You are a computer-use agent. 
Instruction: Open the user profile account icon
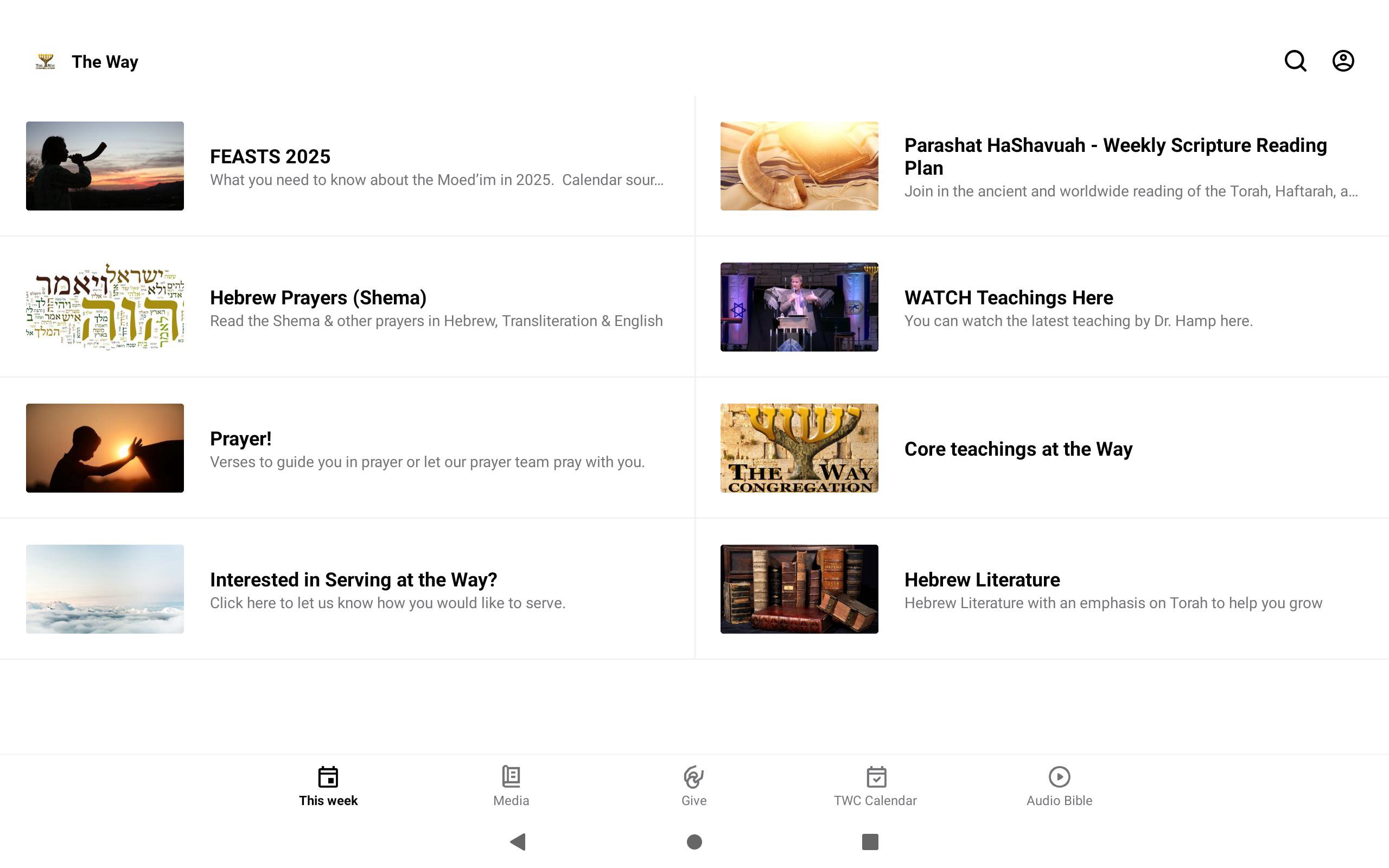coord(1342,61)
